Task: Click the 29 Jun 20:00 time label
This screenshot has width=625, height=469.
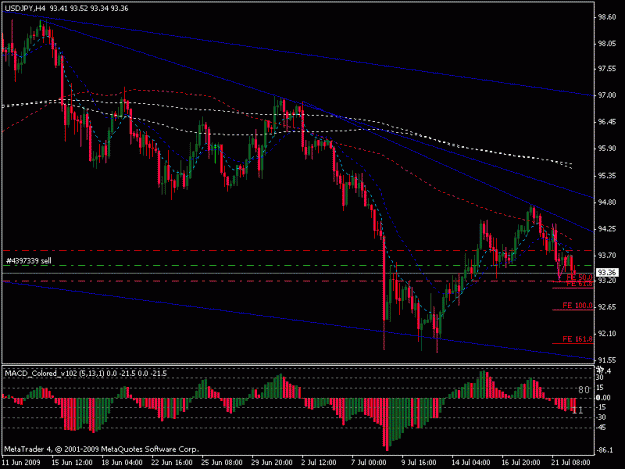Action: click(x=271, y=463)
